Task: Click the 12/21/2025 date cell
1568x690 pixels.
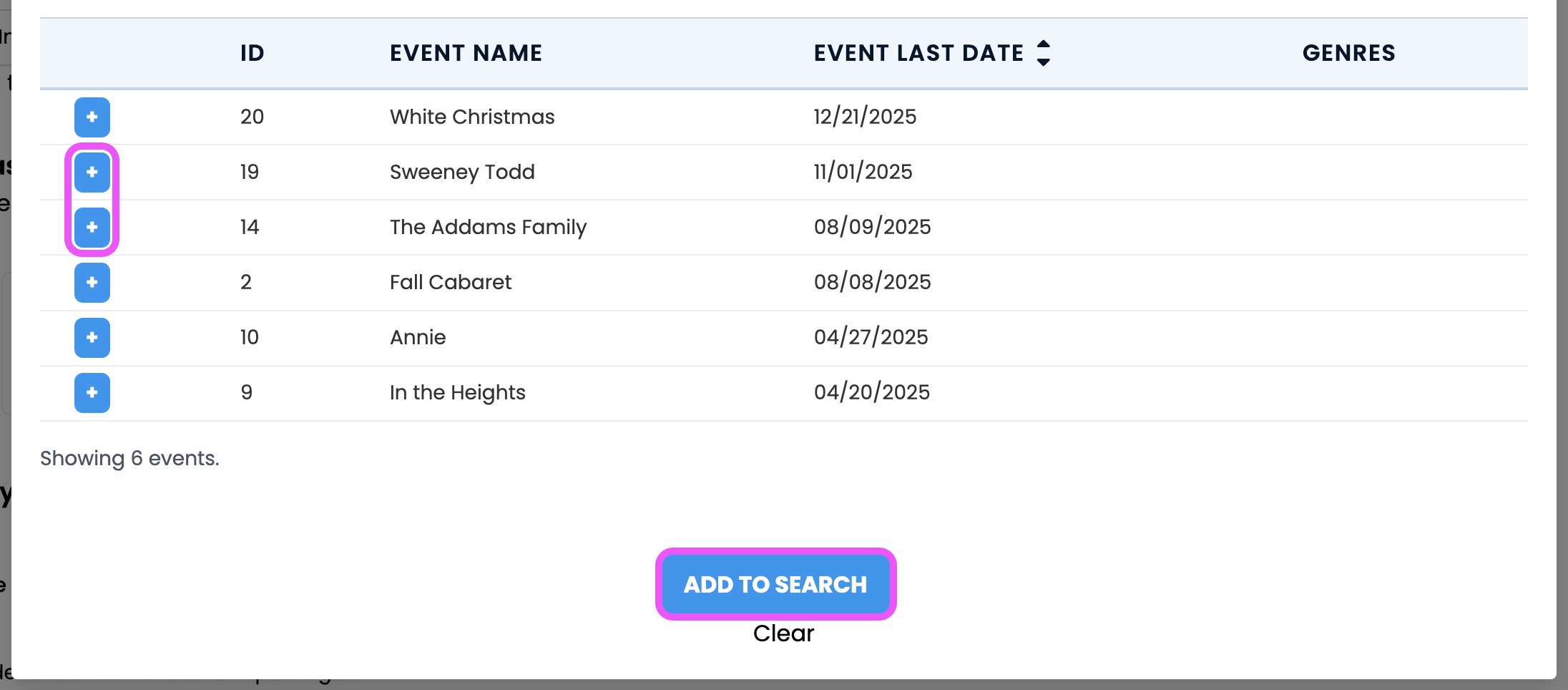Action: [865, 117]
